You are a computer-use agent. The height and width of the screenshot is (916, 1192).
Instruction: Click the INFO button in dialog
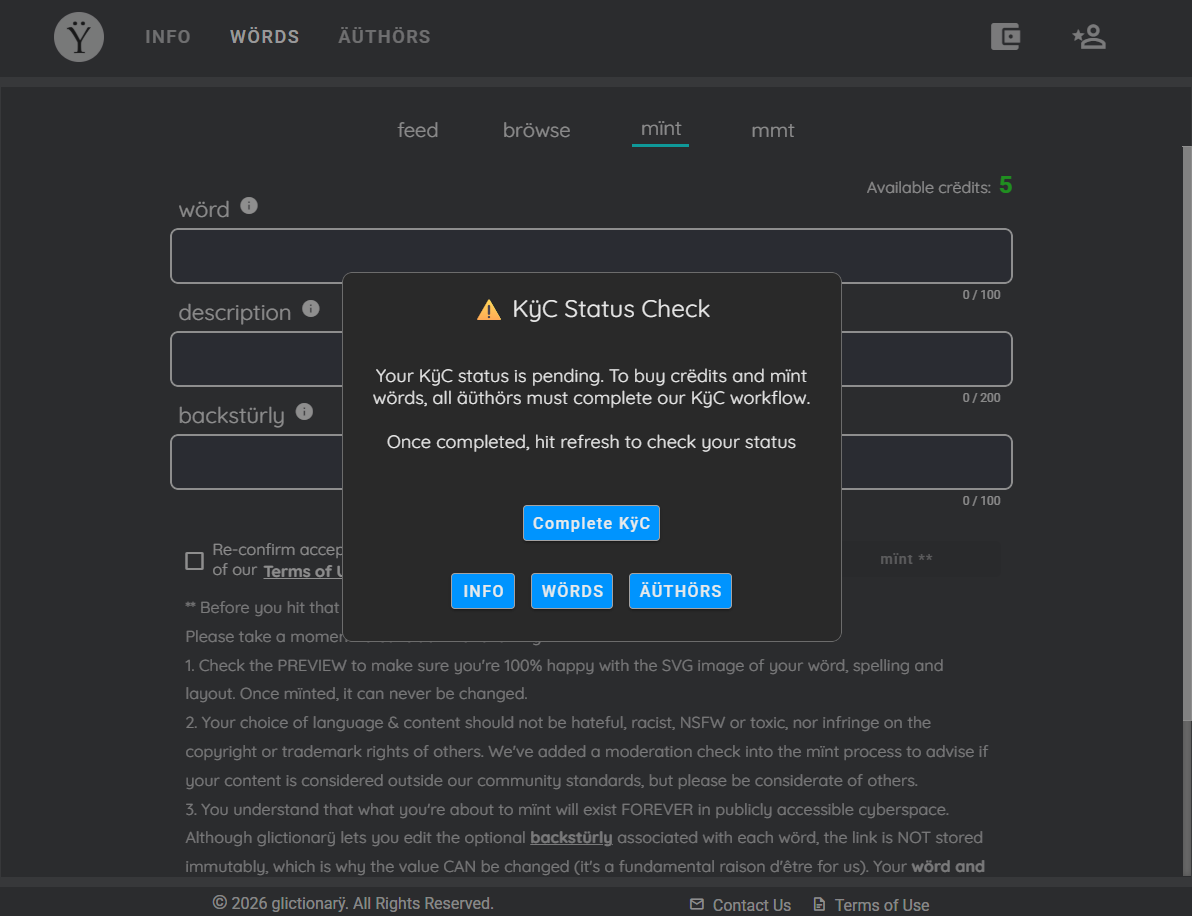point(483,591)
